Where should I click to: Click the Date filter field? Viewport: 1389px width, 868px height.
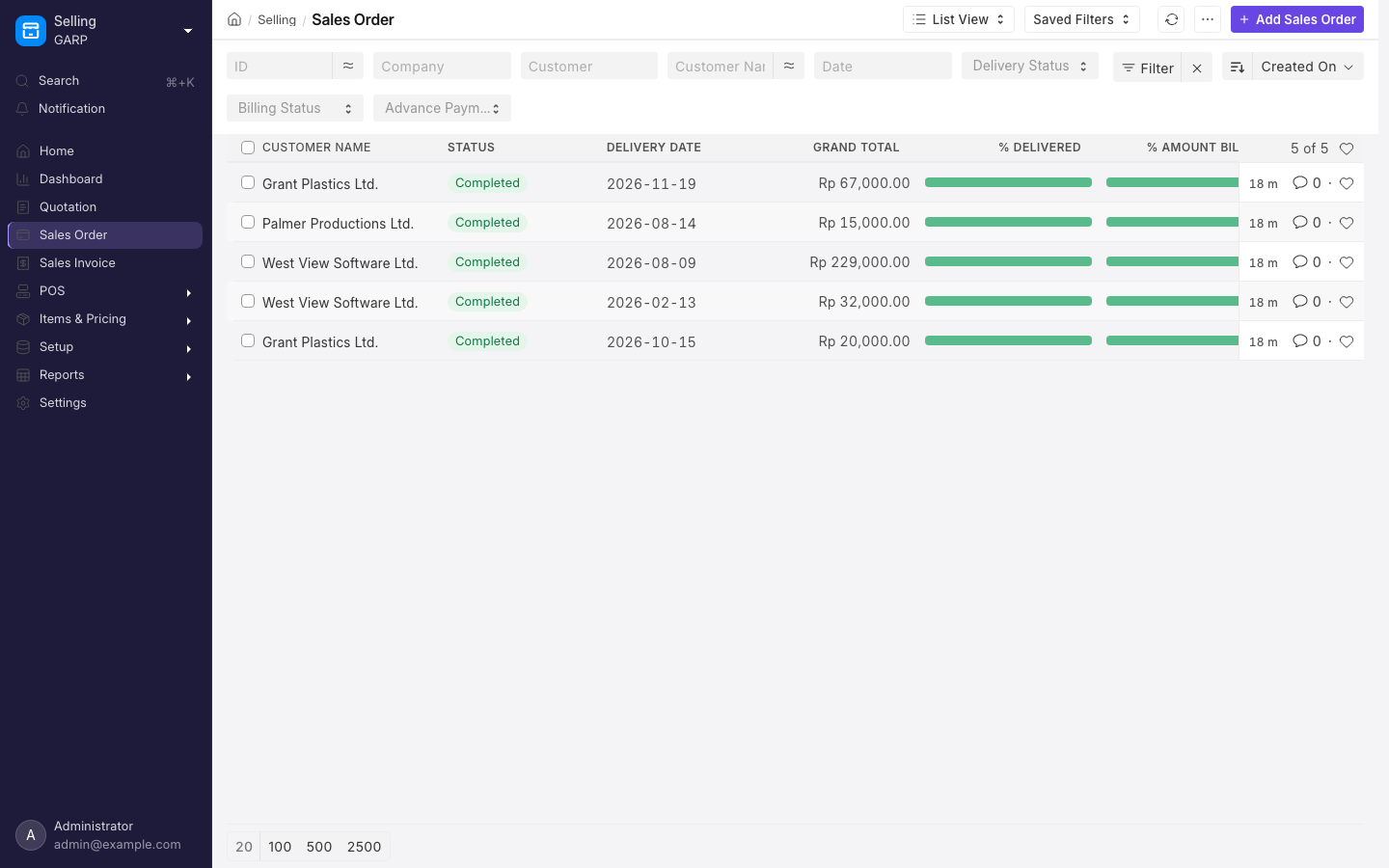coord(883,66)
